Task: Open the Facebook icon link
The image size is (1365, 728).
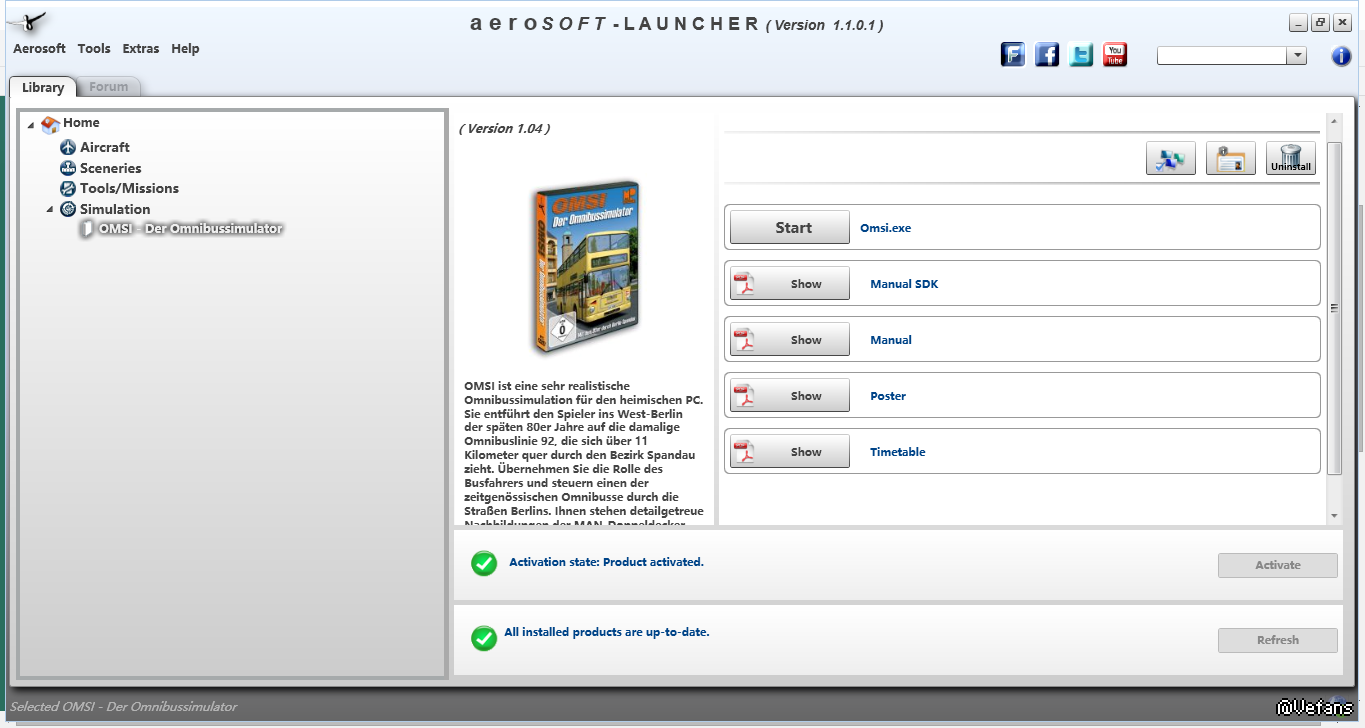Action: pos(1047,55)
